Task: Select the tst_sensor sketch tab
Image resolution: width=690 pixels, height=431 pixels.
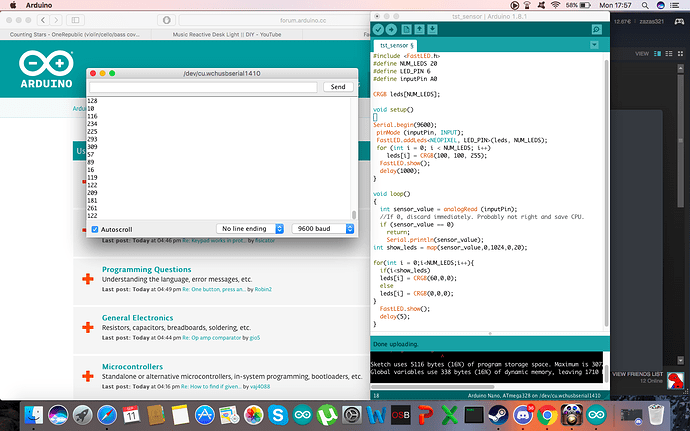Action: pyautogui.click(x=396, y=45)
